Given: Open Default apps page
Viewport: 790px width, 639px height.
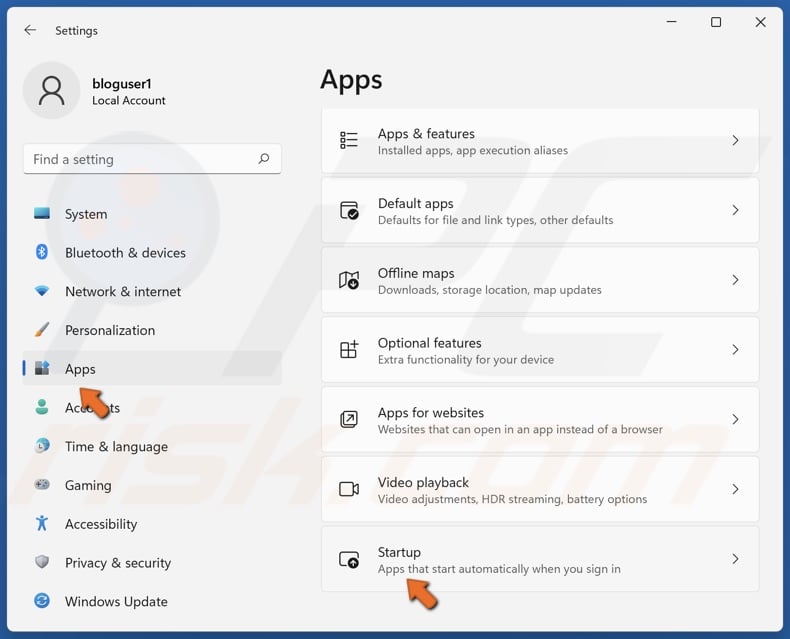Looking at the screenshot, I should tap(540, 211).
